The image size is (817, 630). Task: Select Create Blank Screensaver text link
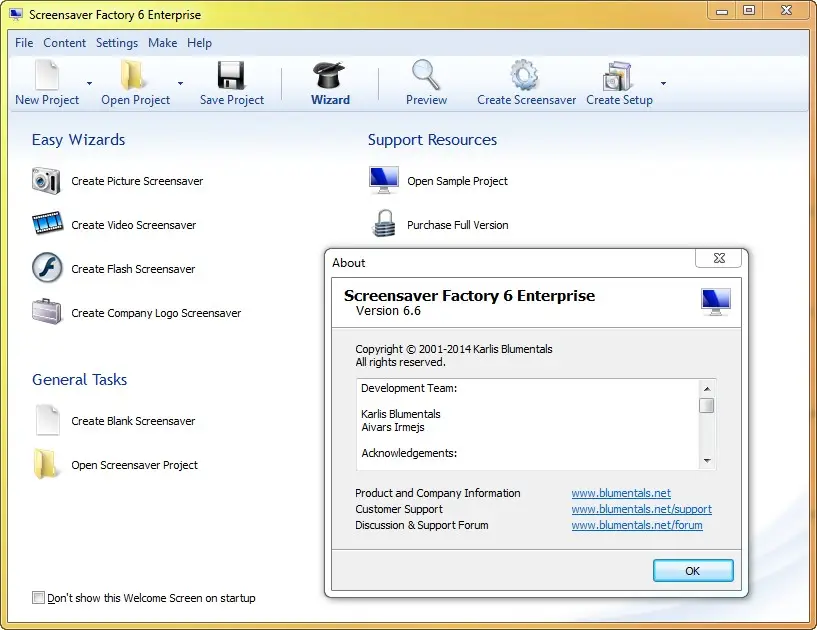(133, 421)
